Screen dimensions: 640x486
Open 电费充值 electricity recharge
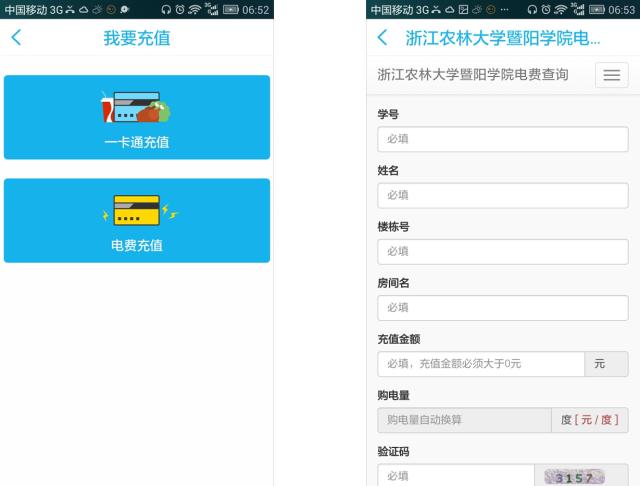pyautogui.click(x=137, y=220)
